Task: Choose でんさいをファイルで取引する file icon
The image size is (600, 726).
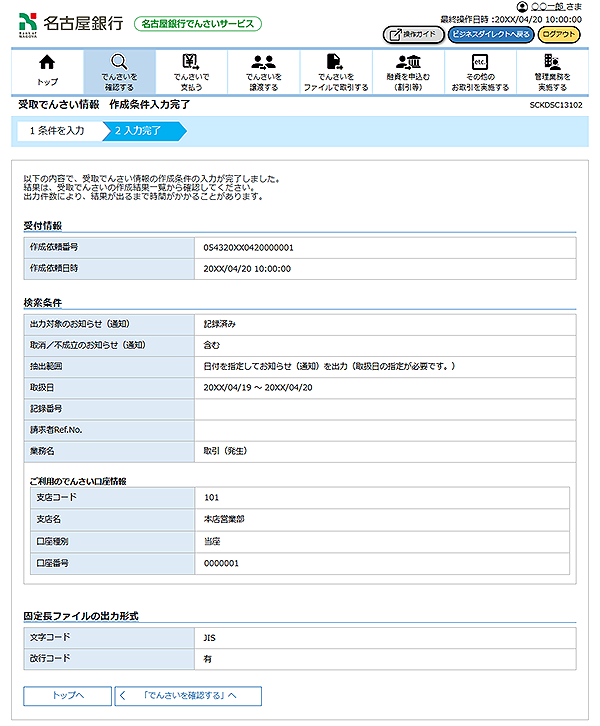Action: (336, 62)
